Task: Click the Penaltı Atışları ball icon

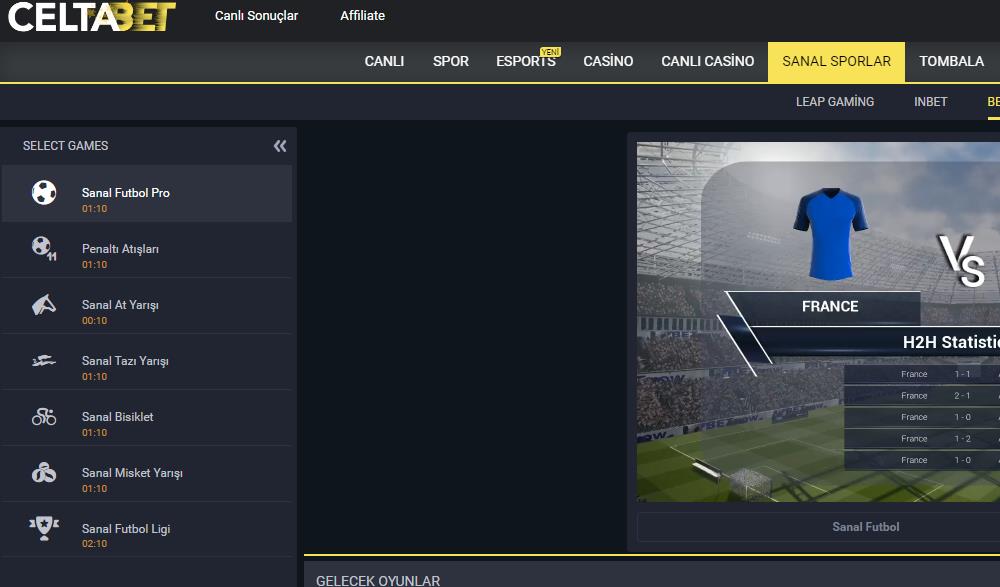Action: tap(44, 248)
